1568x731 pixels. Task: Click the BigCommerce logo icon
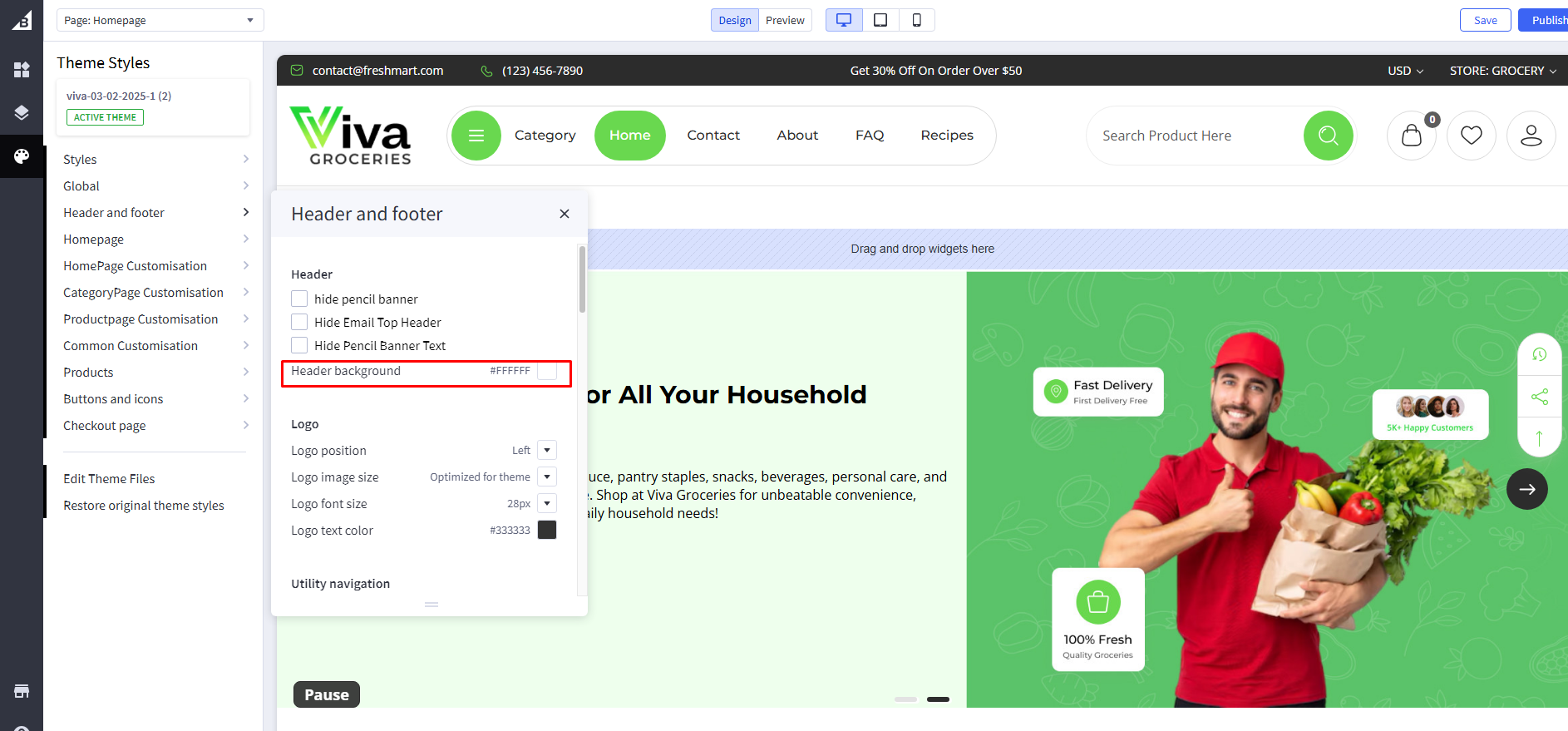click(x=22, y=20)
